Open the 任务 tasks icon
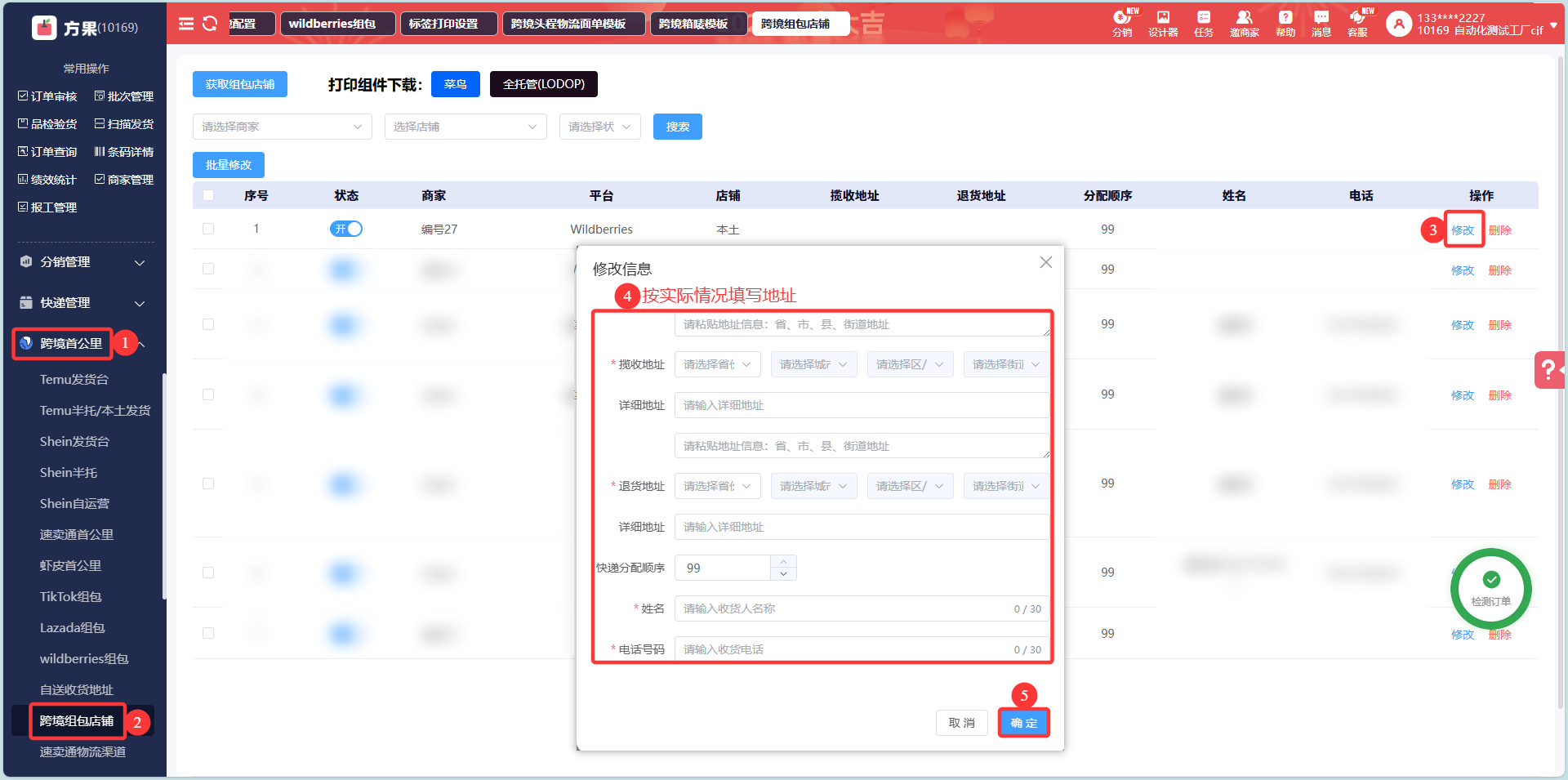 [1203, 23]
